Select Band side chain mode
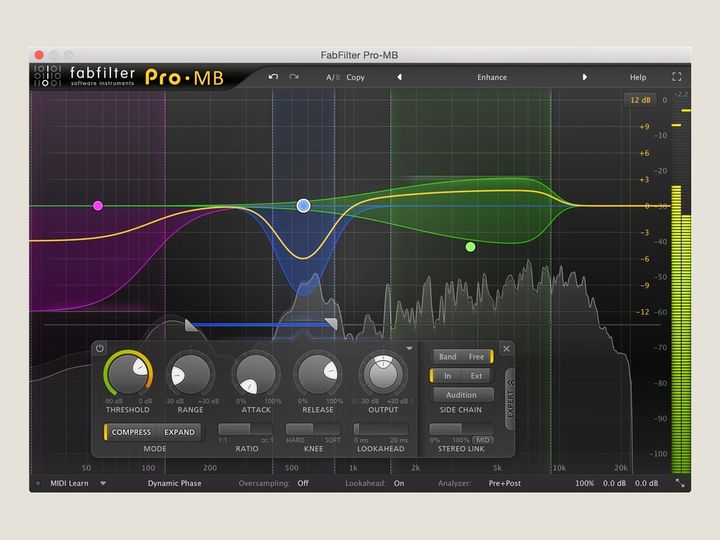 tap(447, 356)
